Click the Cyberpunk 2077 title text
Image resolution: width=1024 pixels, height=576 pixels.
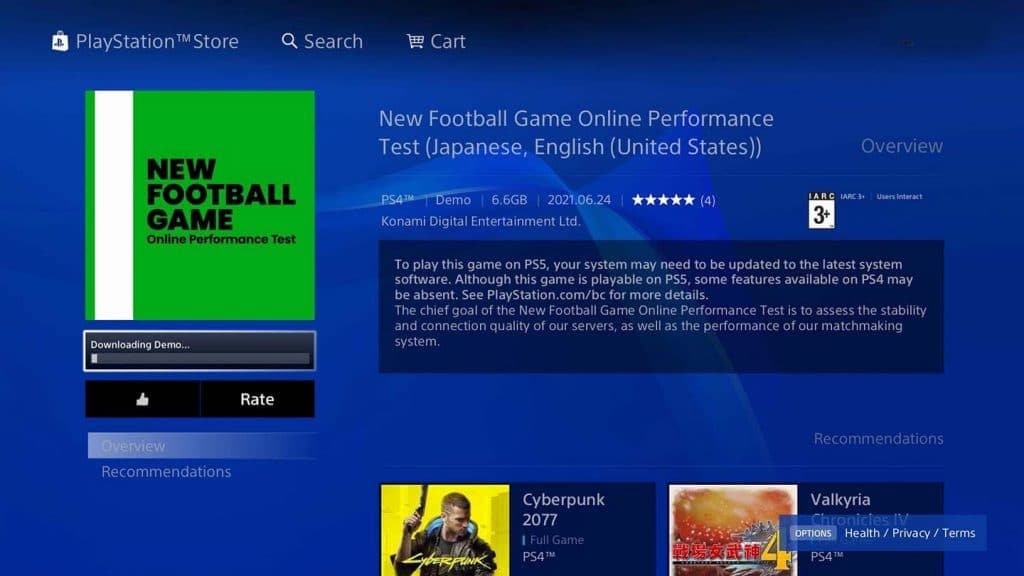pos(563,509)
